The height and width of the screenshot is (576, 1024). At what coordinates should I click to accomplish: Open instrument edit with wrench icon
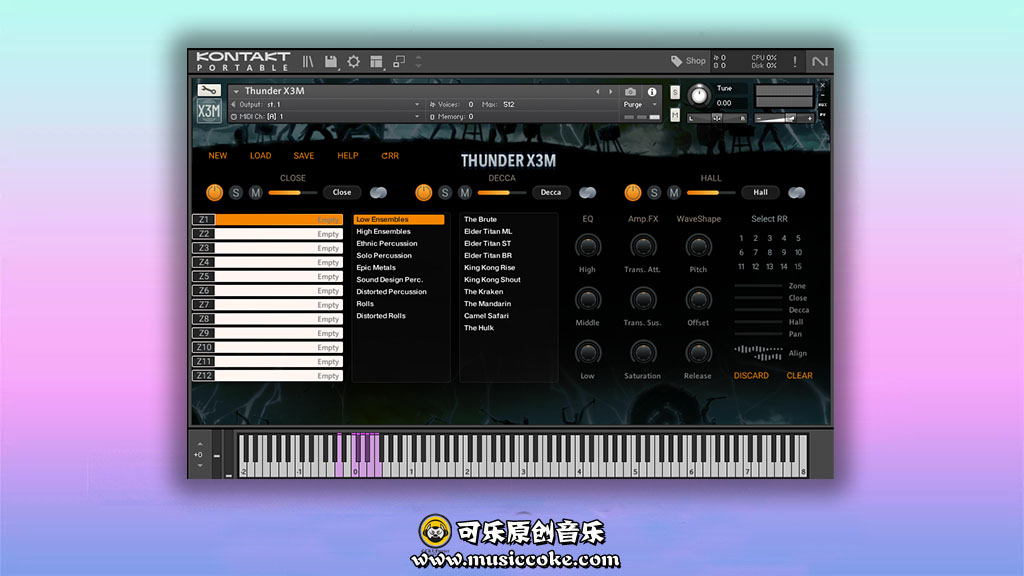(x=209, y=90)
